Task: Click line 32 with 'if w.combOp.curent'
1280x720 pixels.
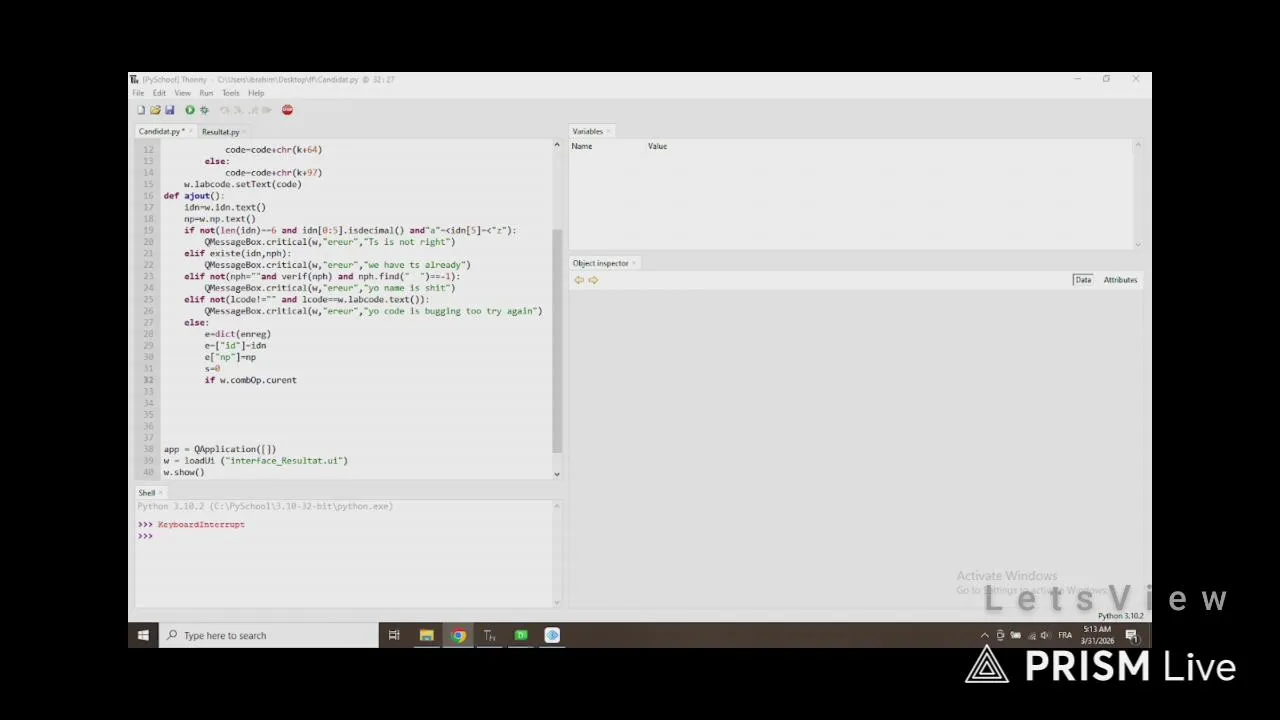Action: pos(250,380)
